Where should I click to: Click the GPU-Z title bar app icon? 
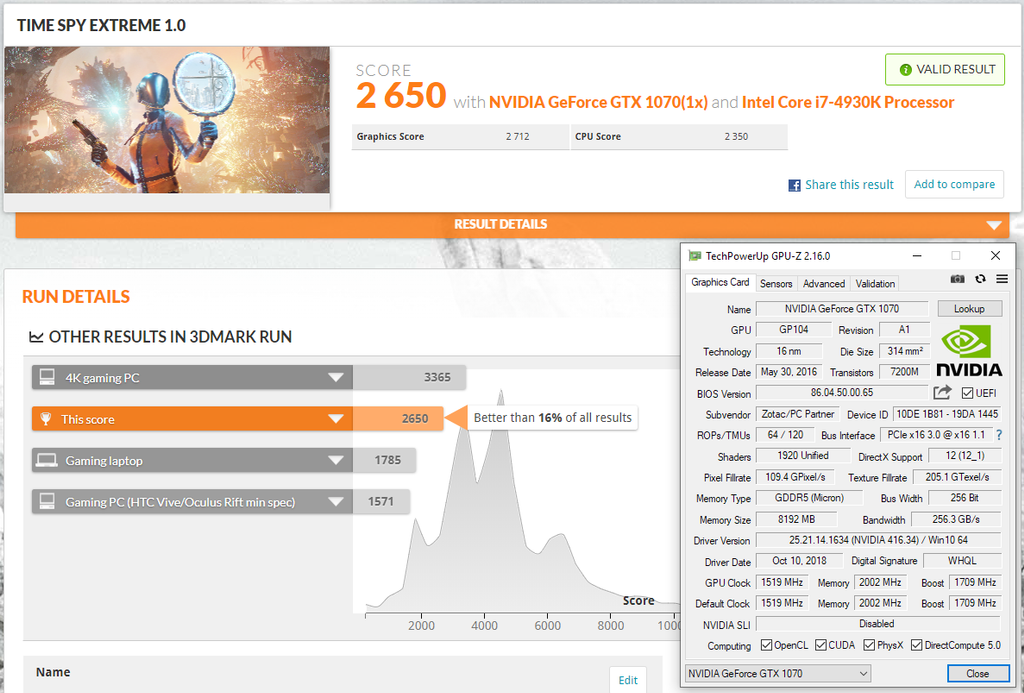click(x=694, y=256)
